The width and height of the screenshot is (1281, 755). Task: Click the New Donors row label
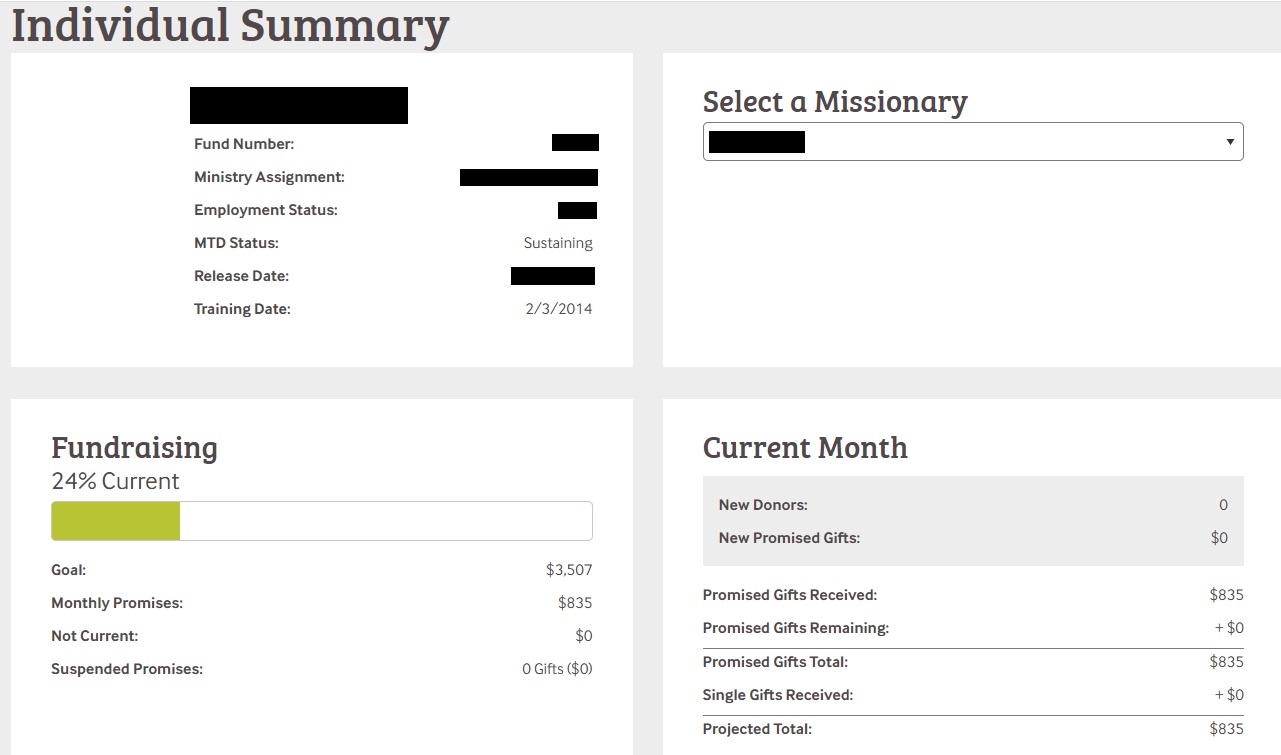(763, 505)
